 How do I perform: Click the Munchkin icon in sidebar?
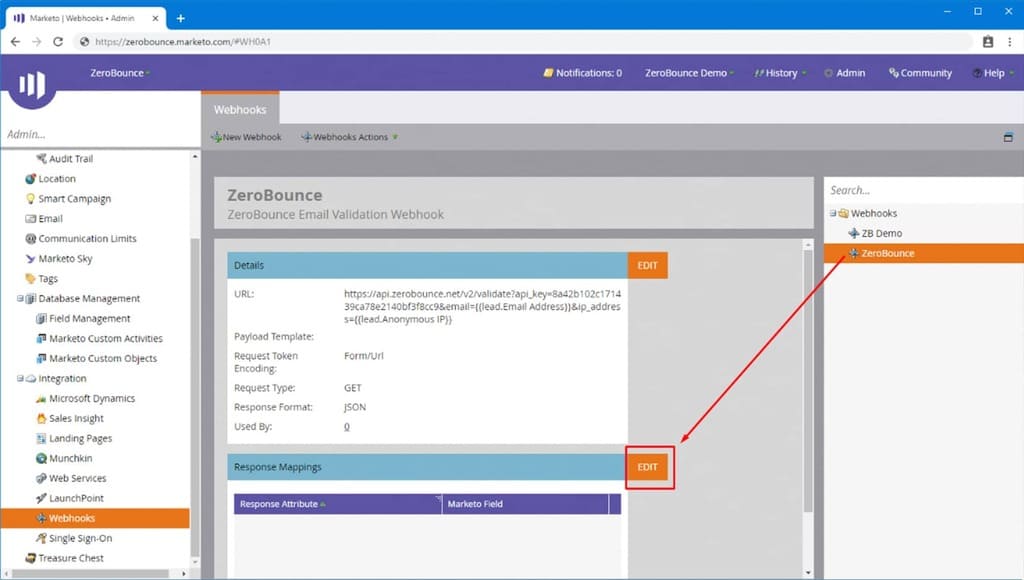(41, 459)
